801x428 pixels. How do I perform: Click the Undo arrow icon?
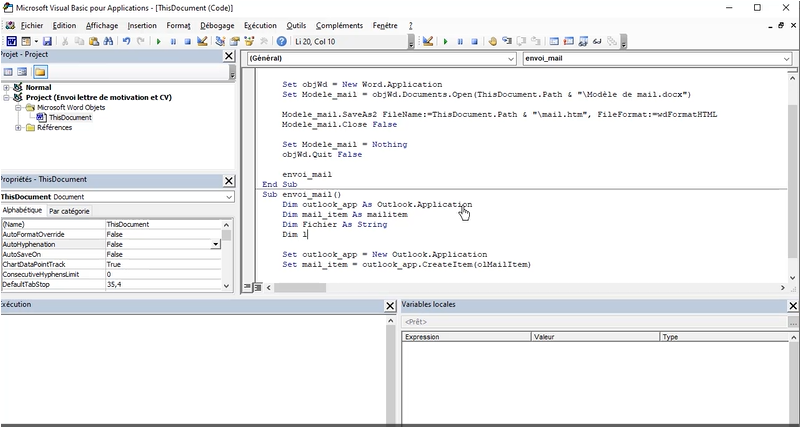[126, 42]
